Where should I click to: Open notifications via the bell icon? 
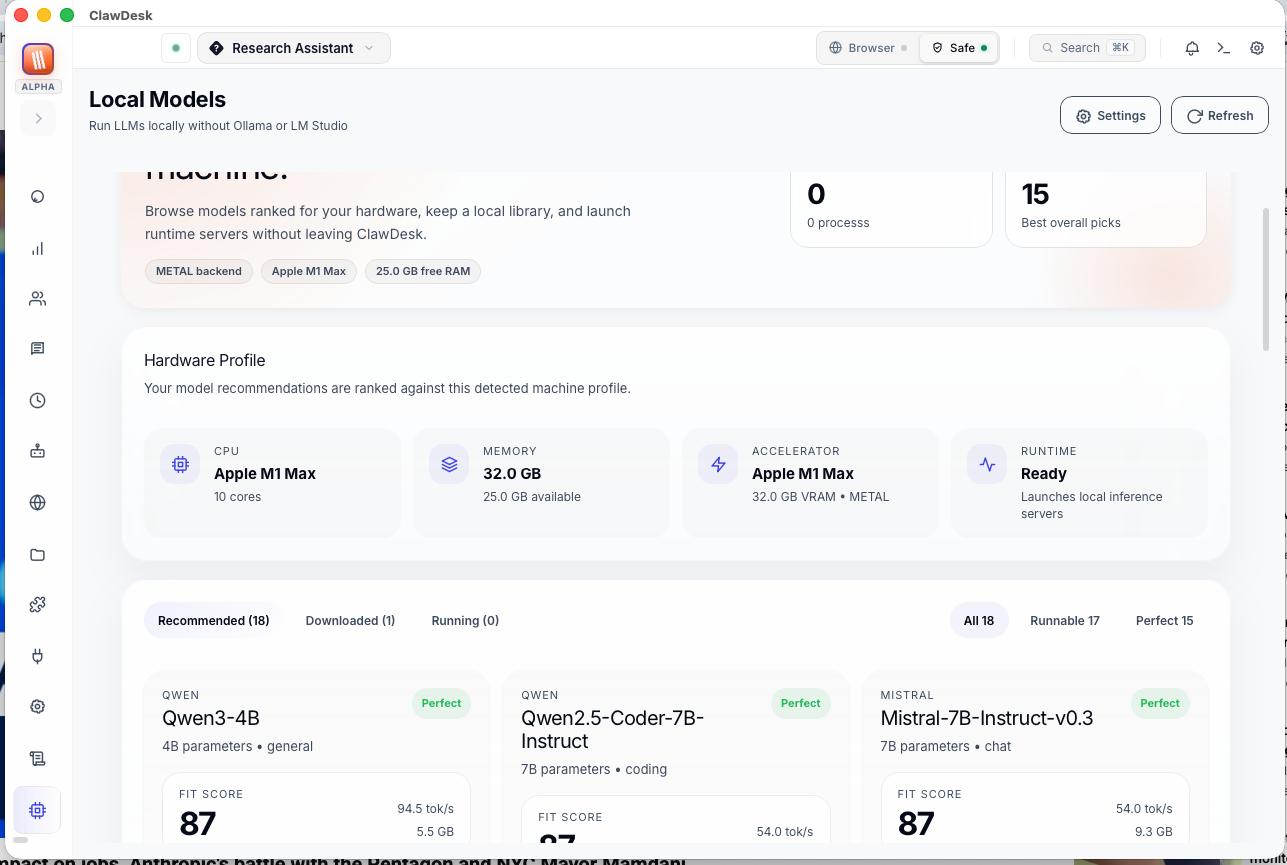click(x=1191, y=47)
